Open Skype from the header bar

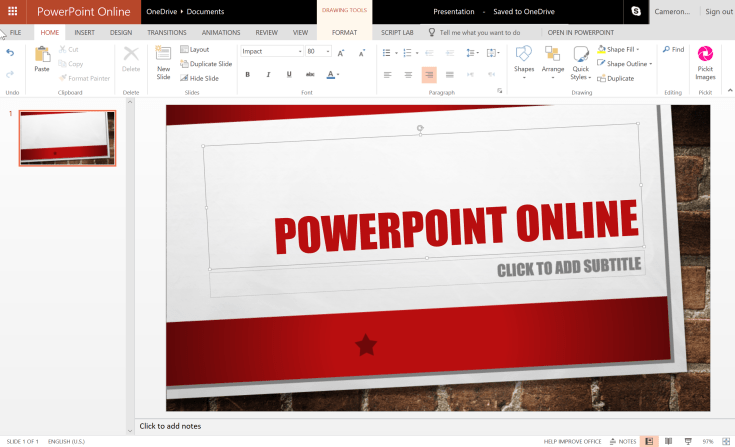[x=635, y=11]
